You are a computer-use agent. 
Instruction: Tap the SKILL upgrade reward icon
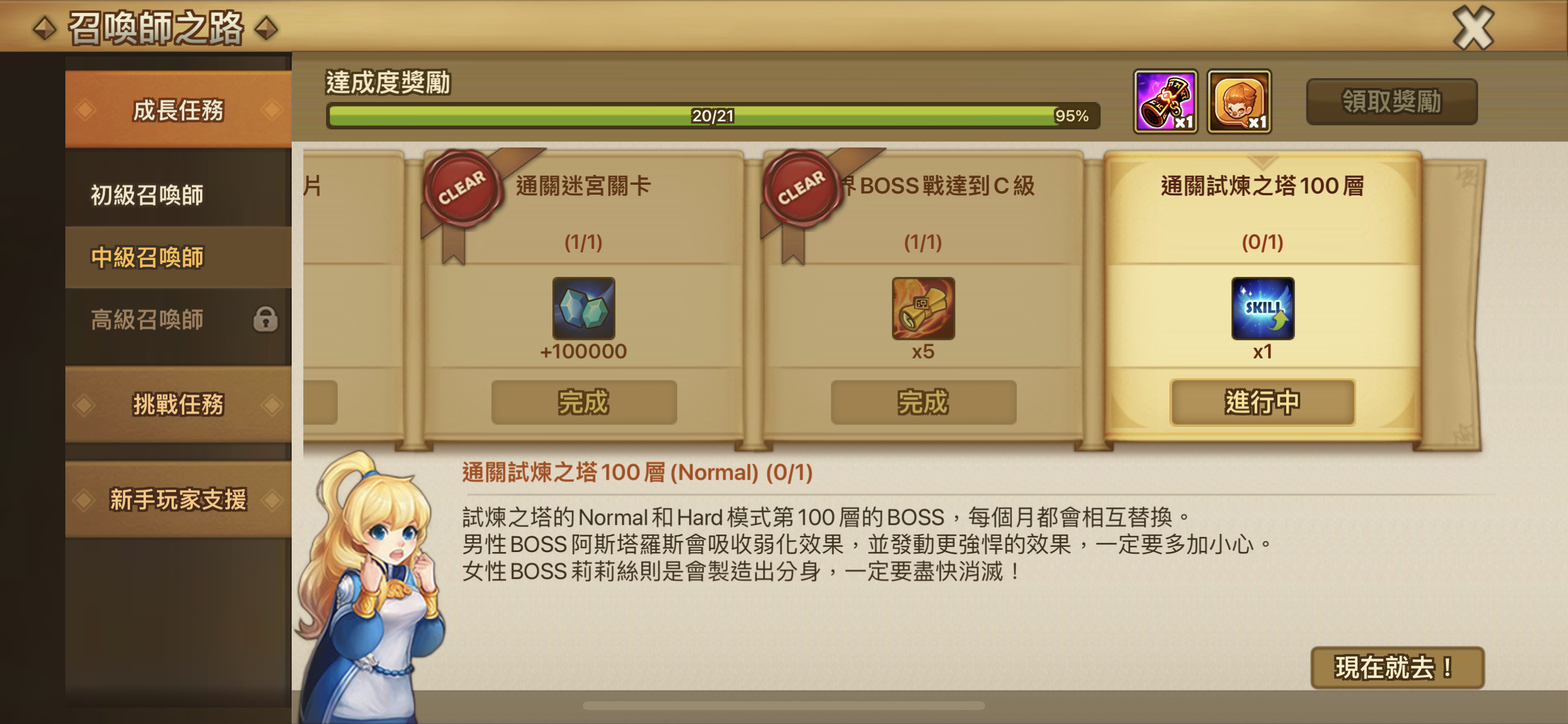click(x=1262, y=308)
